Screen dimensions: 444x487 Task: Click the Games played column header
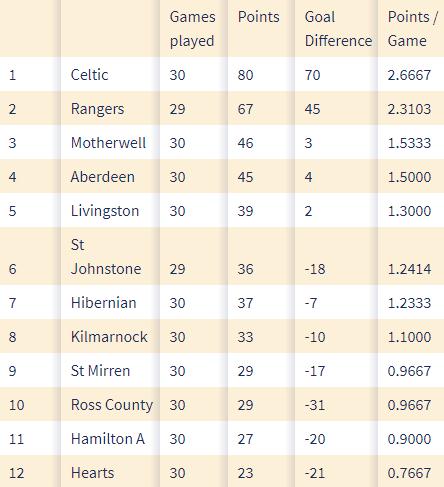click(192, 29)
